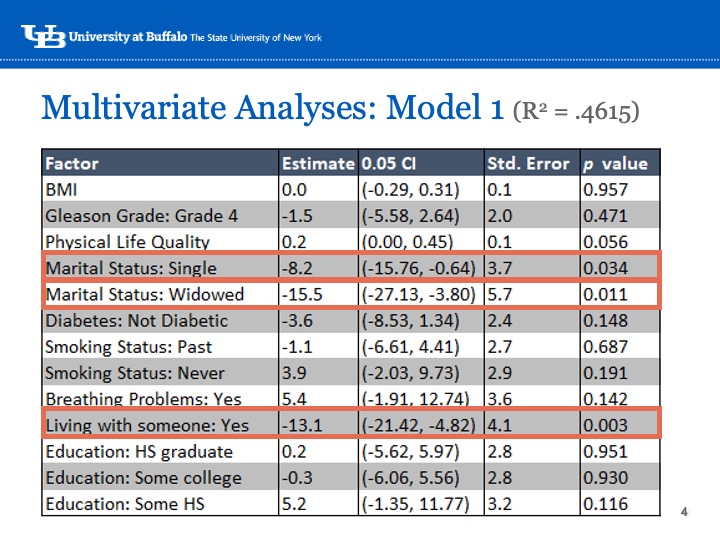Select the Living with someone: Yes cell
The width and height of the screenshot is (720, 540).
point(147,425)
